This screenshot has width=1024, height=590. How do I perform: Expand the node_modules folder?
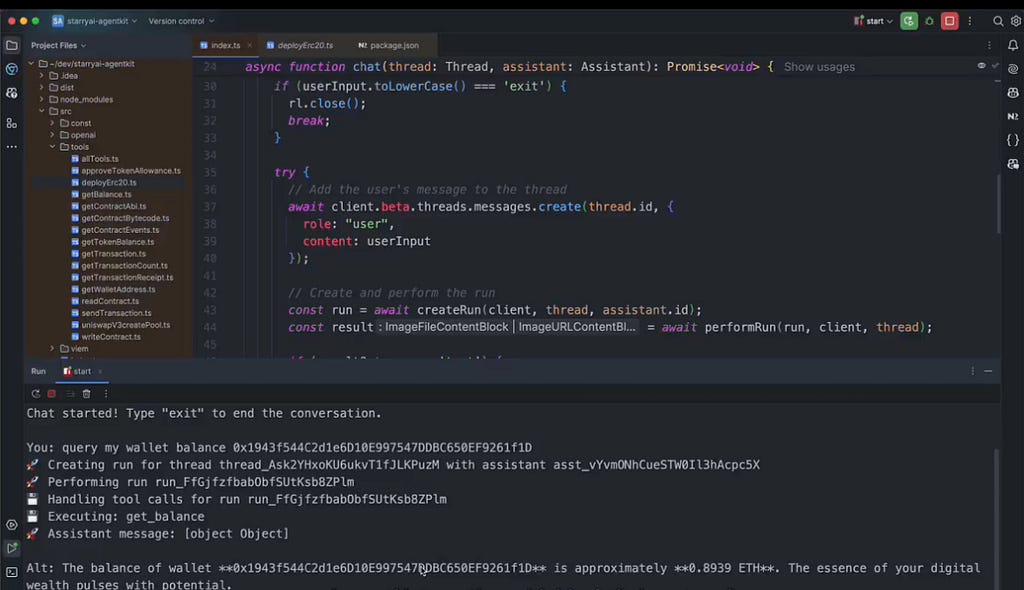tap(42, 99)
